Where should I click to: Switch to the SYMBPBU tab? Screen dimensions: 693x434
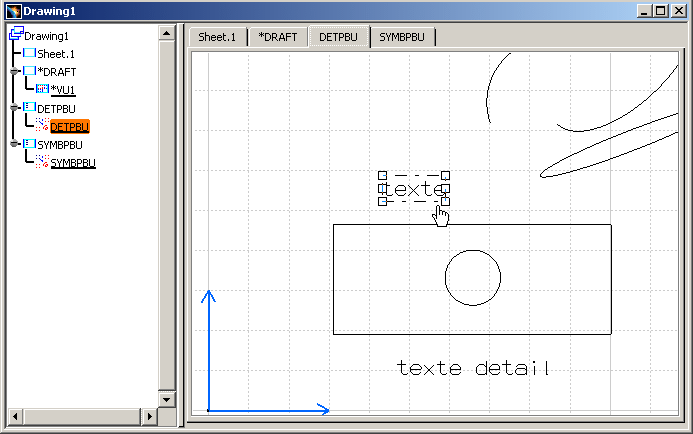click(x=401, y=37)
